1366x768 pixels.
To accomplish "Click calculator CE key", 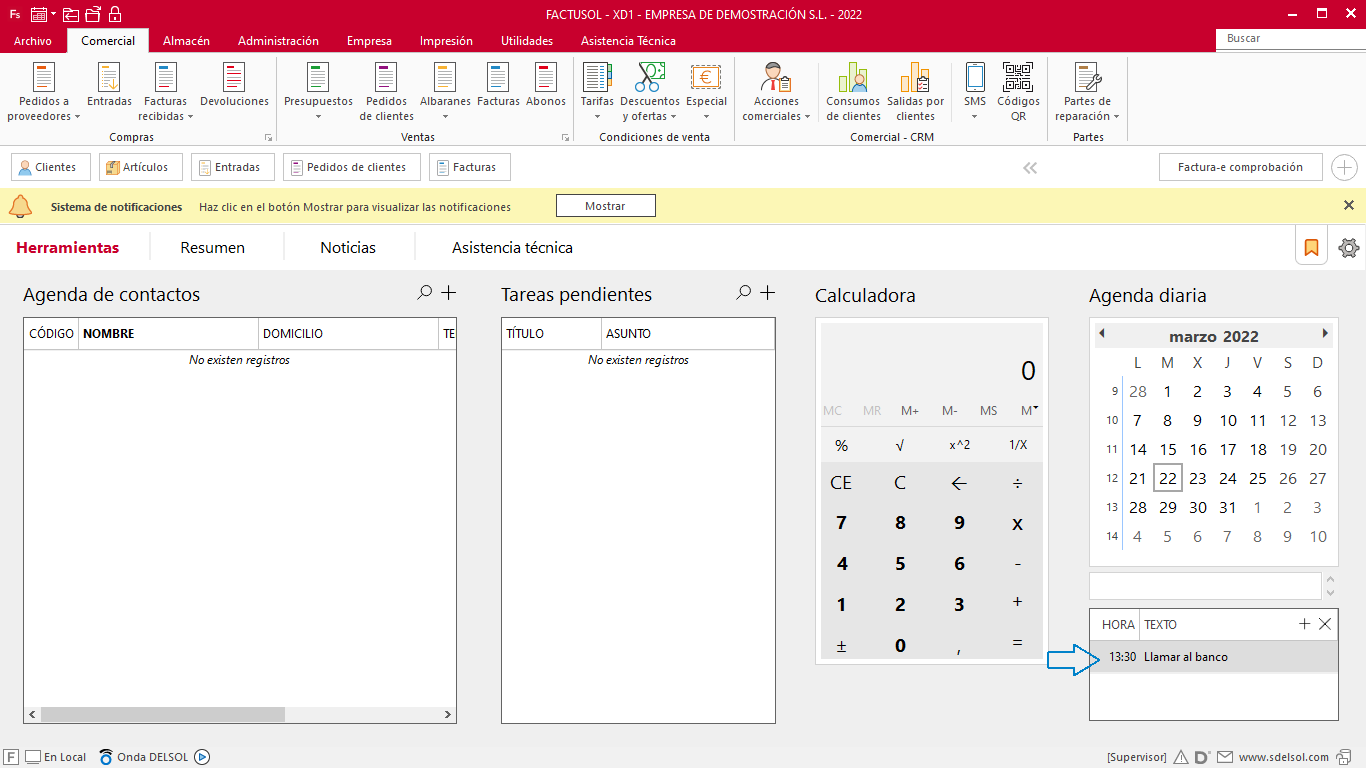I will (841, 483).
